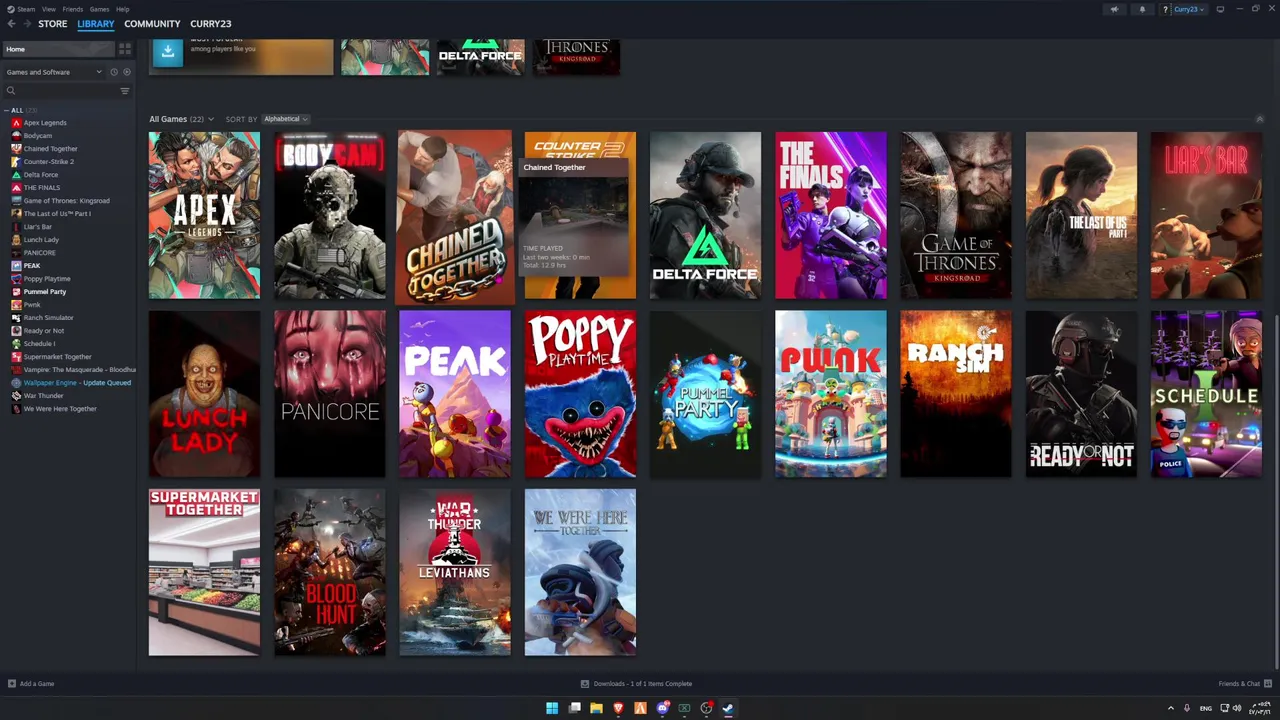Image resolution: width=1280 pixels, height=720 pixels.
Task: Click the ENG language indicator in tray
Action: point(1205,708)
